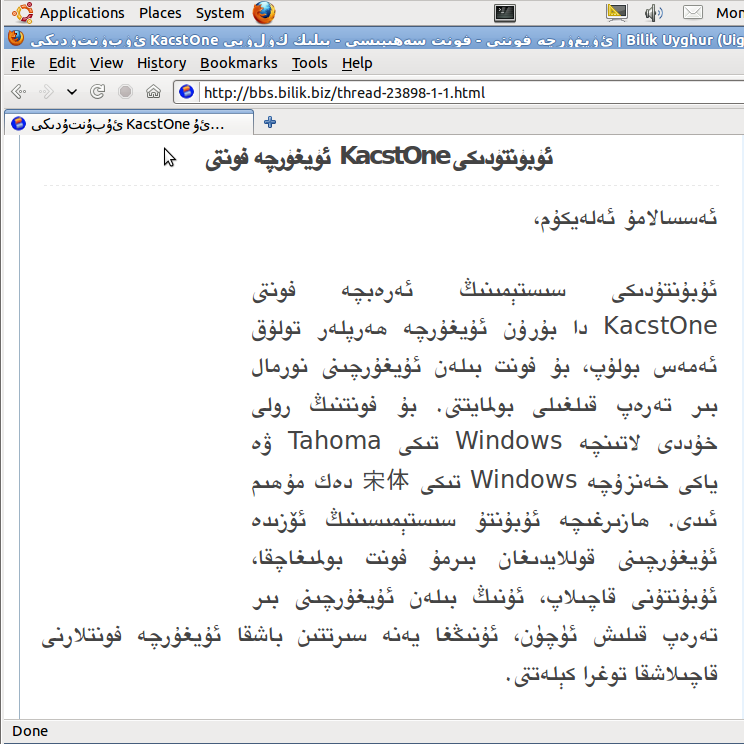Open the mail envelope indicator

tap(693, 12)
